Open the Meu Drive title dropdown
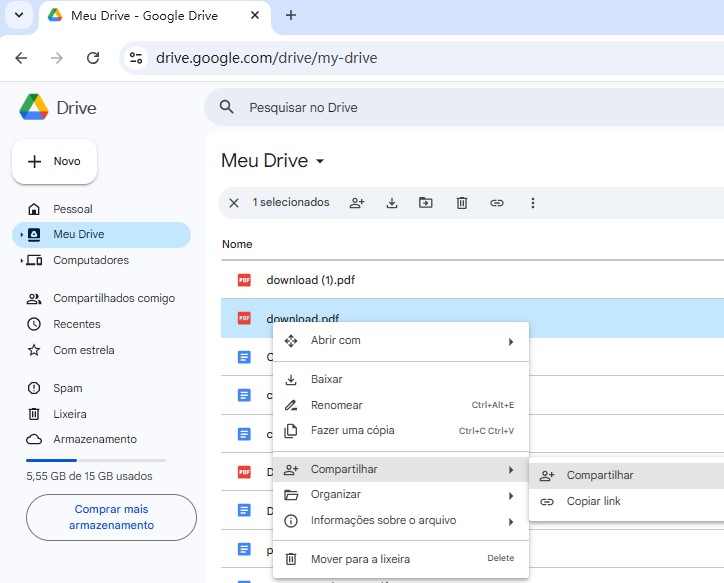Screen dimensions: 724x583 pos(320,162)
